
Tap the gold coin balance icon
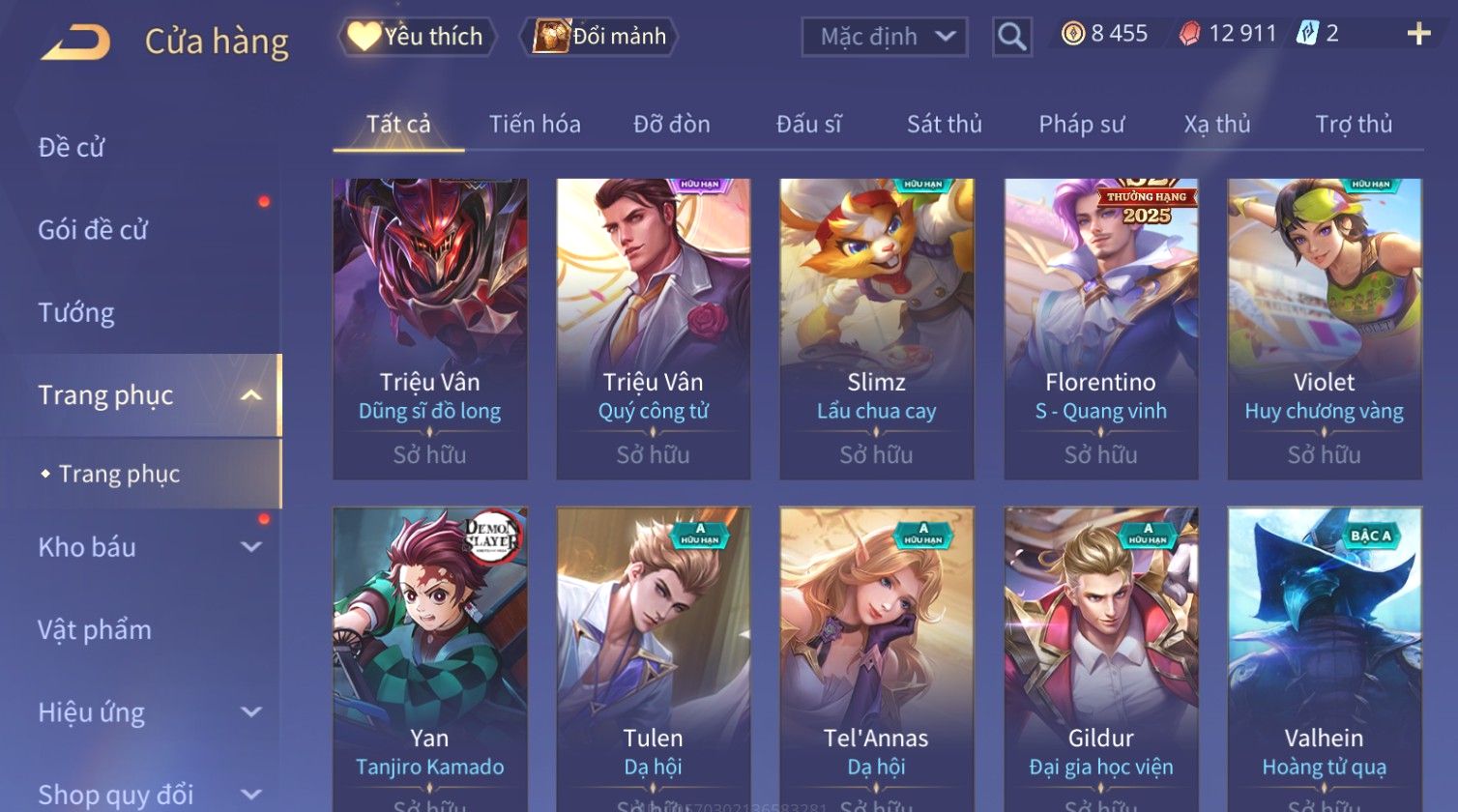point(1072,34)
